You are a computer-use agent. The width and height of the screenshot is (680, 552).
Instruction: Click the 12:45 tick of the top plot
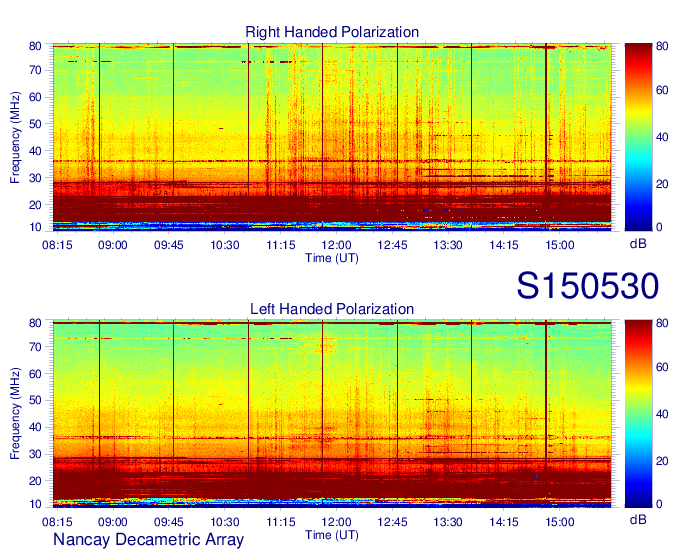click(392, 245)
